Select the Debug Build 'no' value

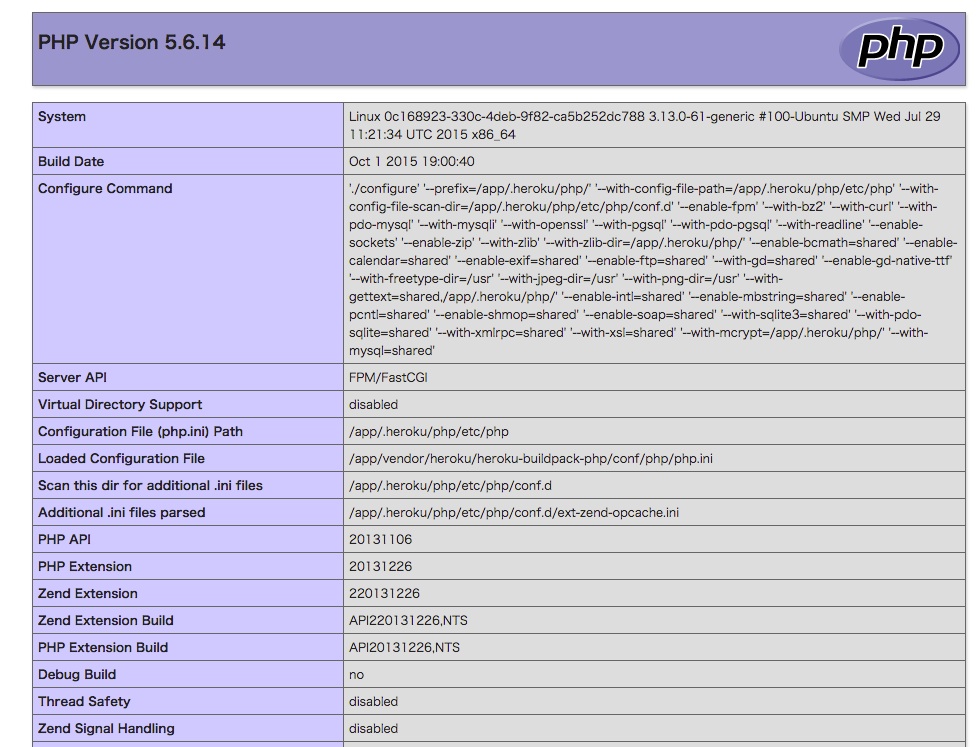[356, 674]
